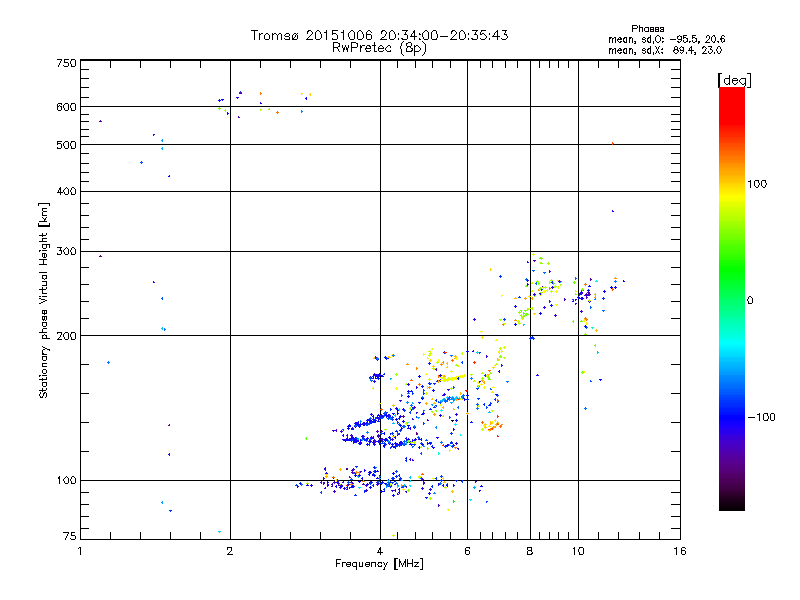
Task: Click the plot title 'Tromsø 20151006 20:34:00-20:35:43'
Action: (x=379, y=35)
